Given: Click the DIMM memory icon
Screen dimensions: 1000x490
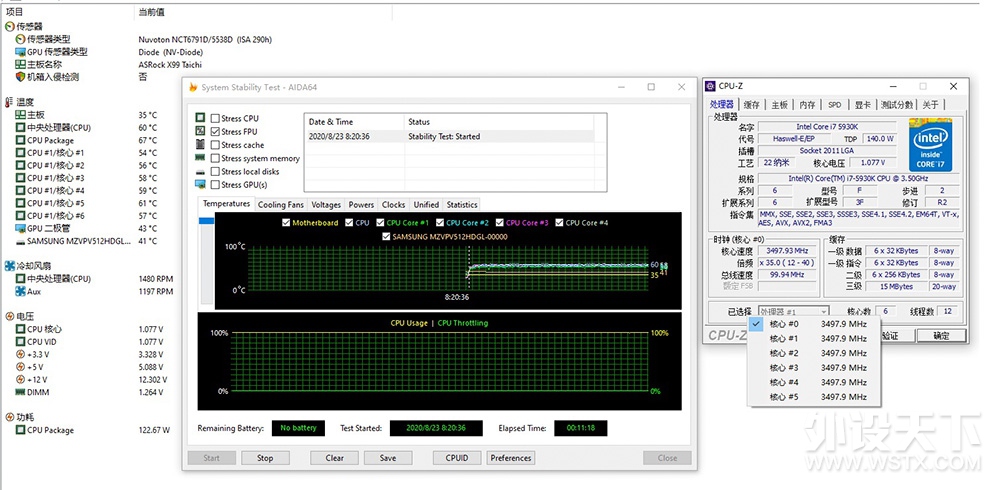Looking at the screenshot, I should point(21,392).
